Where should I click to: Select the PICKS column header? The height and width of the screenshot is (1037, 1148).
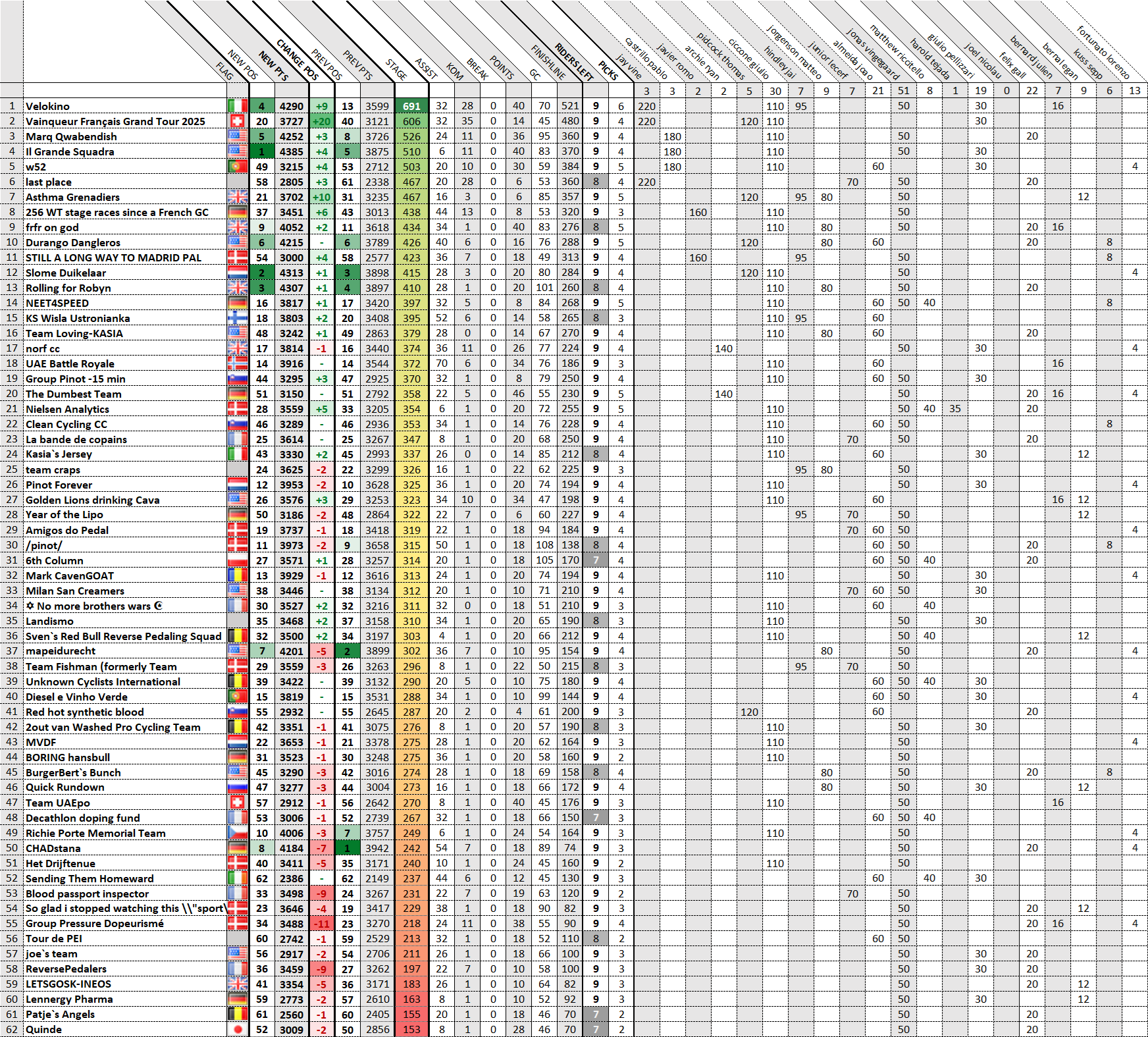point(608,70)
